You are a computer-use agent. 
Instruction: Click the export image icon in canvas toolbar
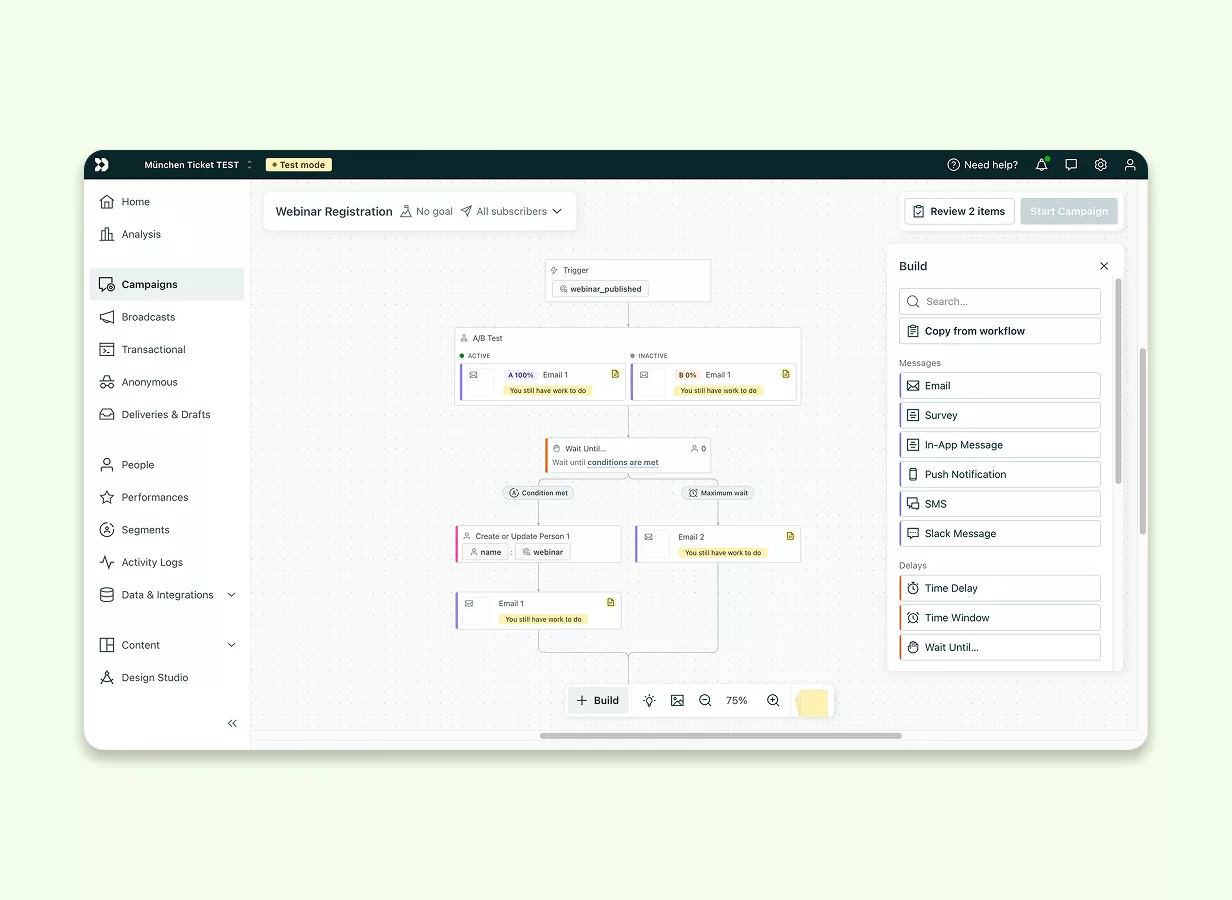[x=678, y=700]
